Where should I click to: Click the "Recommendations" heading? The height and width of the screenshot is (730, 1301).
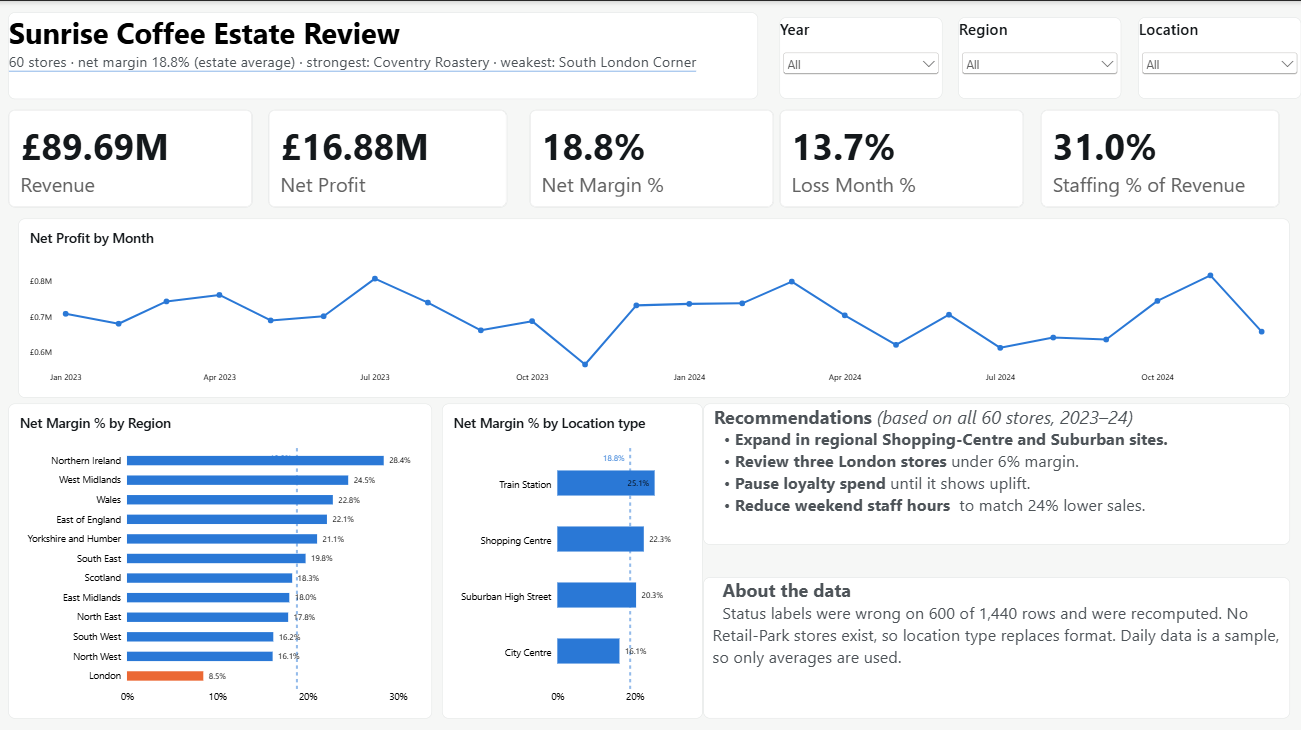click(x=793, y=417)
